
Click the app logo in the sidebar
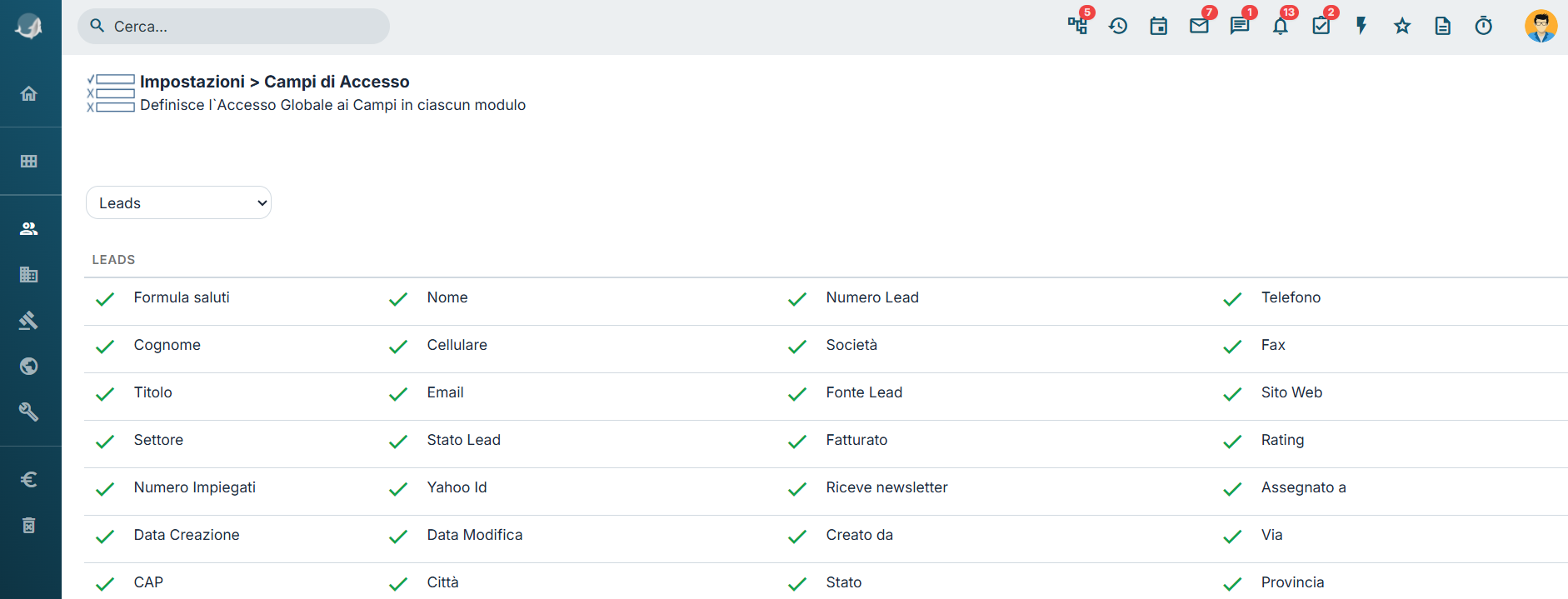29,27
